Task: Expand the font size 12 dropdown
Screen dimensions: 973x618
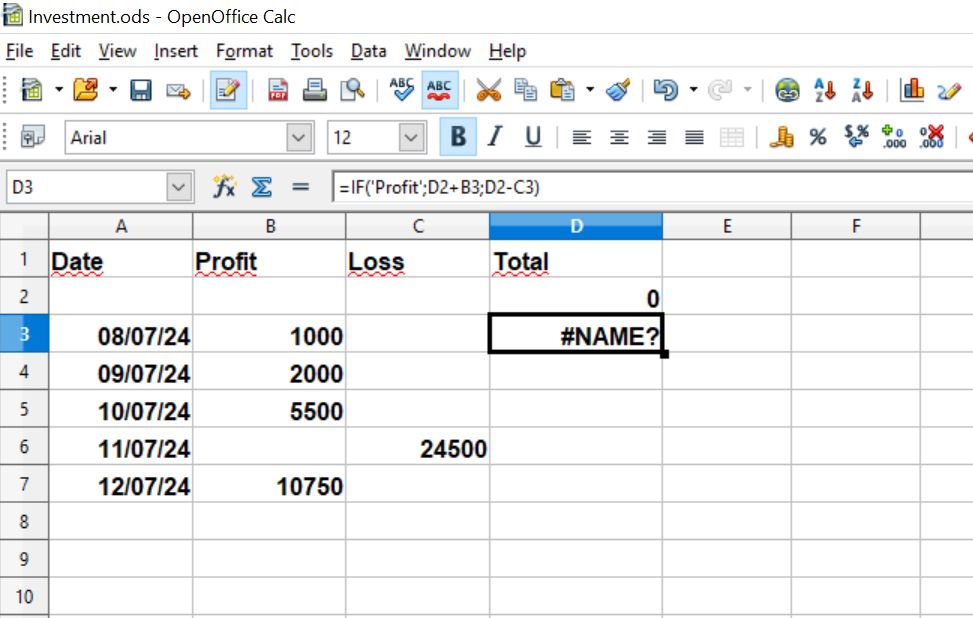Action: [411, 137]
